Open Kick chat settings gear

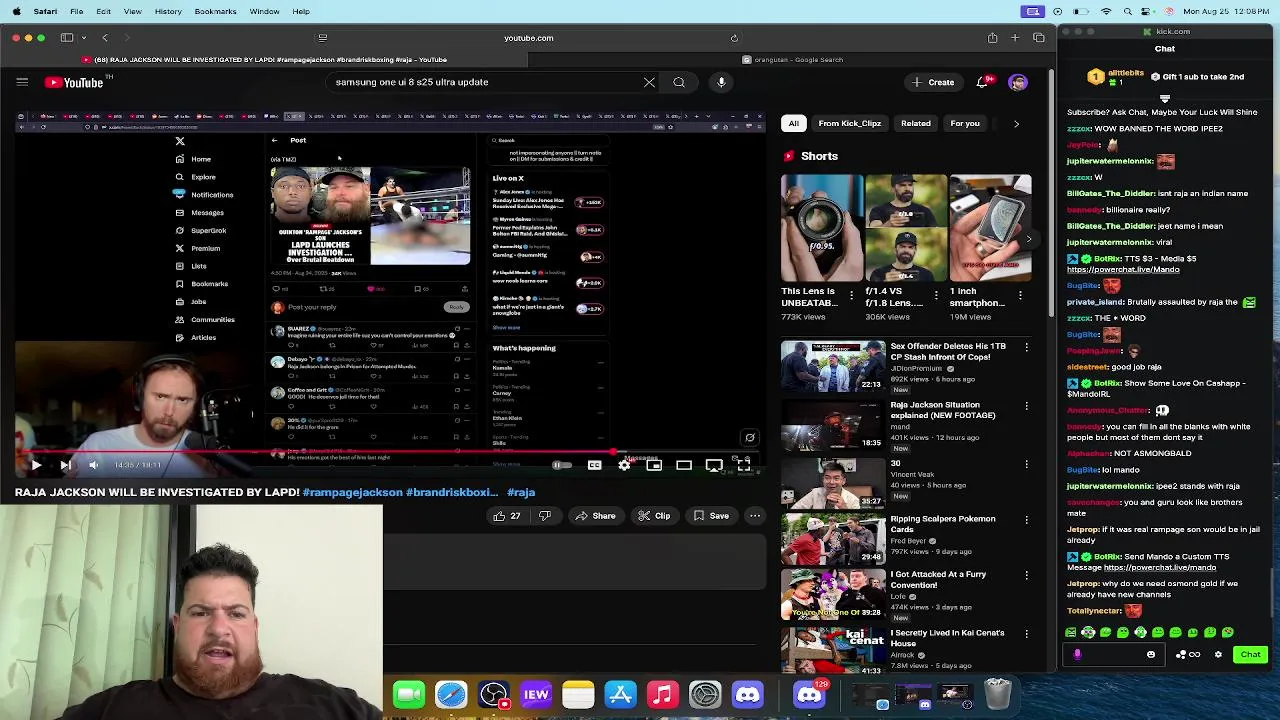coord(1218,655)
